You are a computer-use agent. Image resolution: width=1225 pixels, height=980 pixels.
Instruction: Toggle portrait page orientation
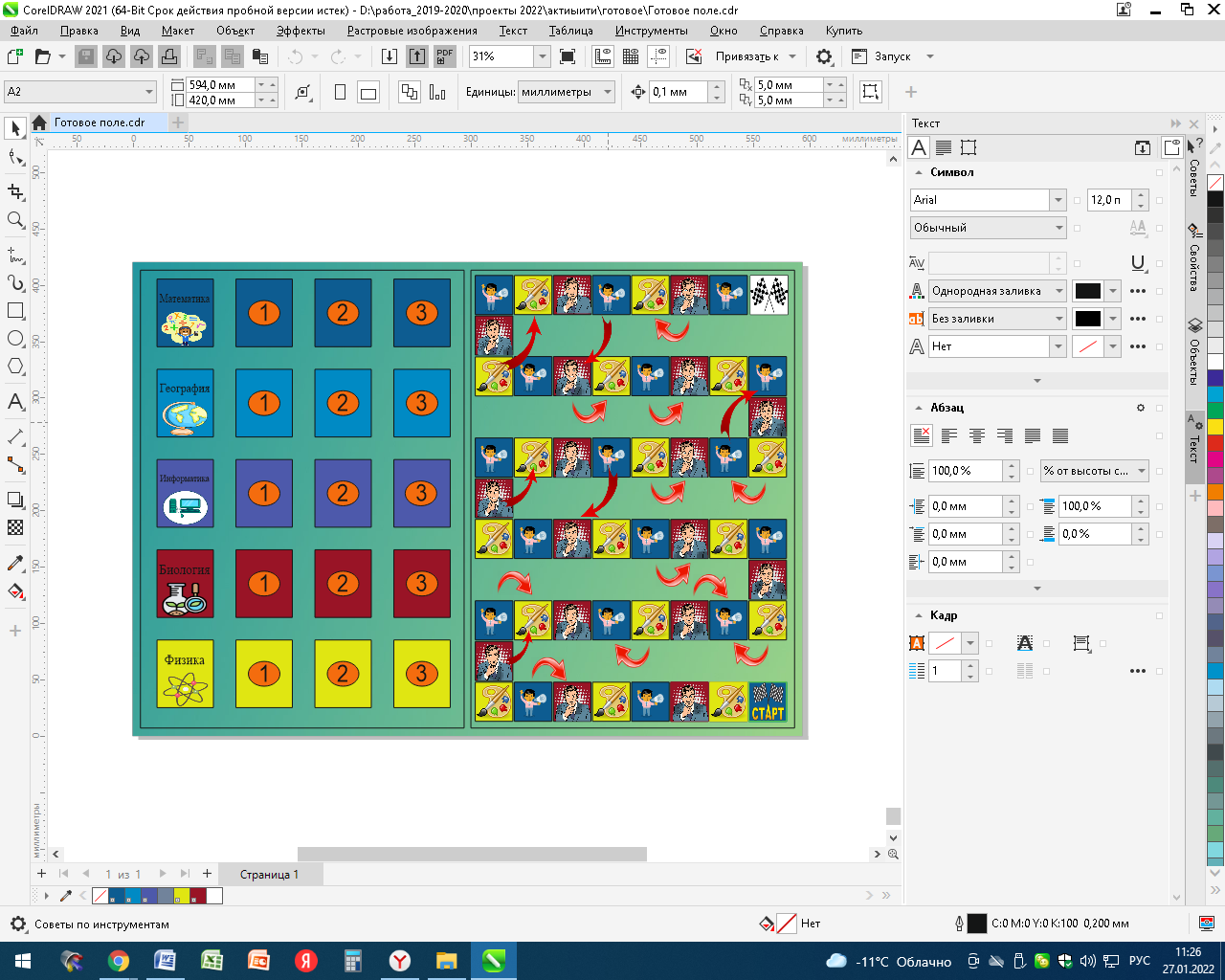[340, 92]
